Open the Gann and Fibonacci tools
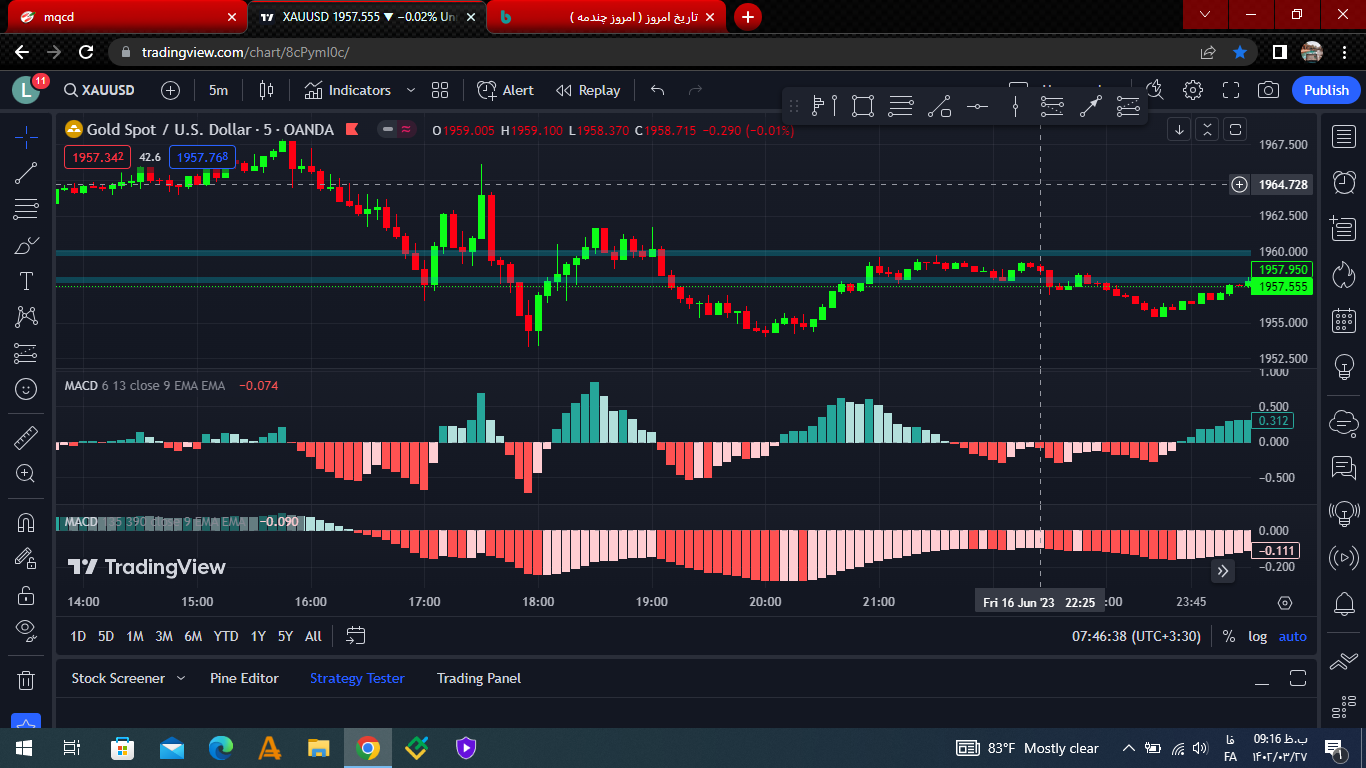This screenshot has height=768, width=1366. tap(26, 209)
